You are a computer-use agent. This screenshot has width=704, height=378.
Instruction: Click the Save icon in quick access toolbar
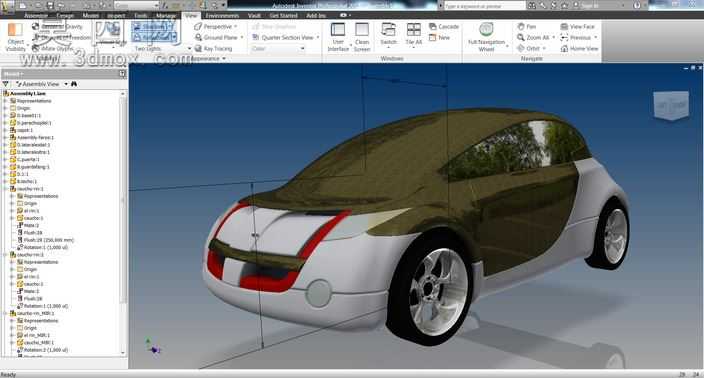click(x=50, y=5)
